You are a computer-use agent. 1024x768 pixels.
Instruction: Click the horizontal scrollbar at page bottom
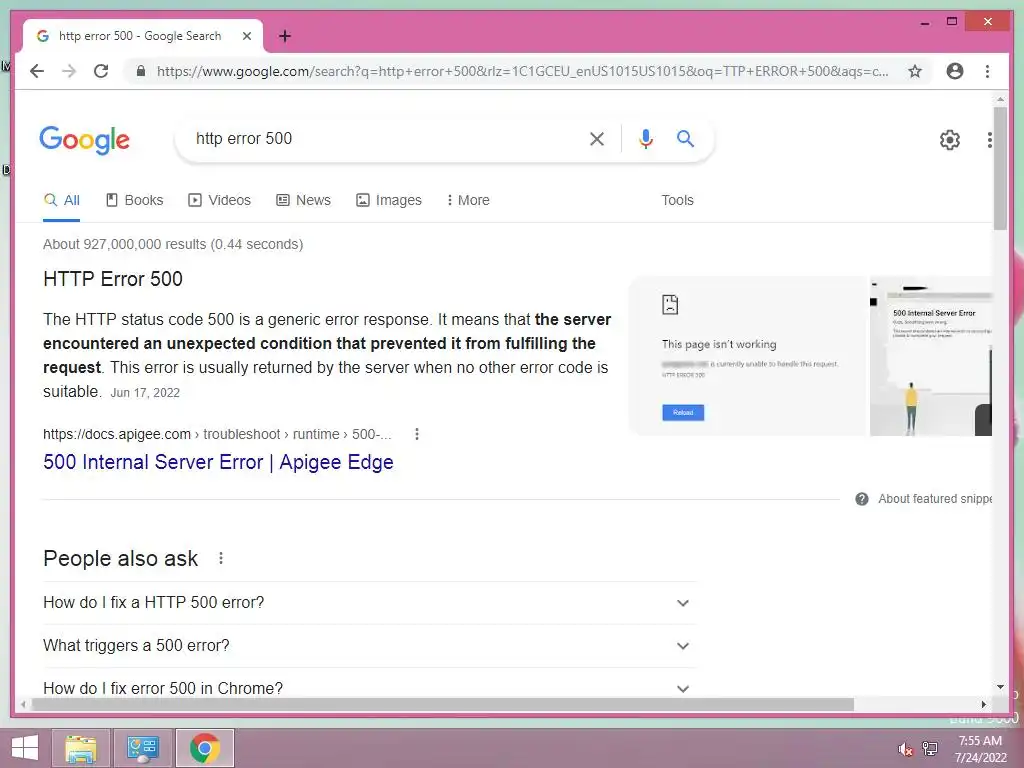442,705
